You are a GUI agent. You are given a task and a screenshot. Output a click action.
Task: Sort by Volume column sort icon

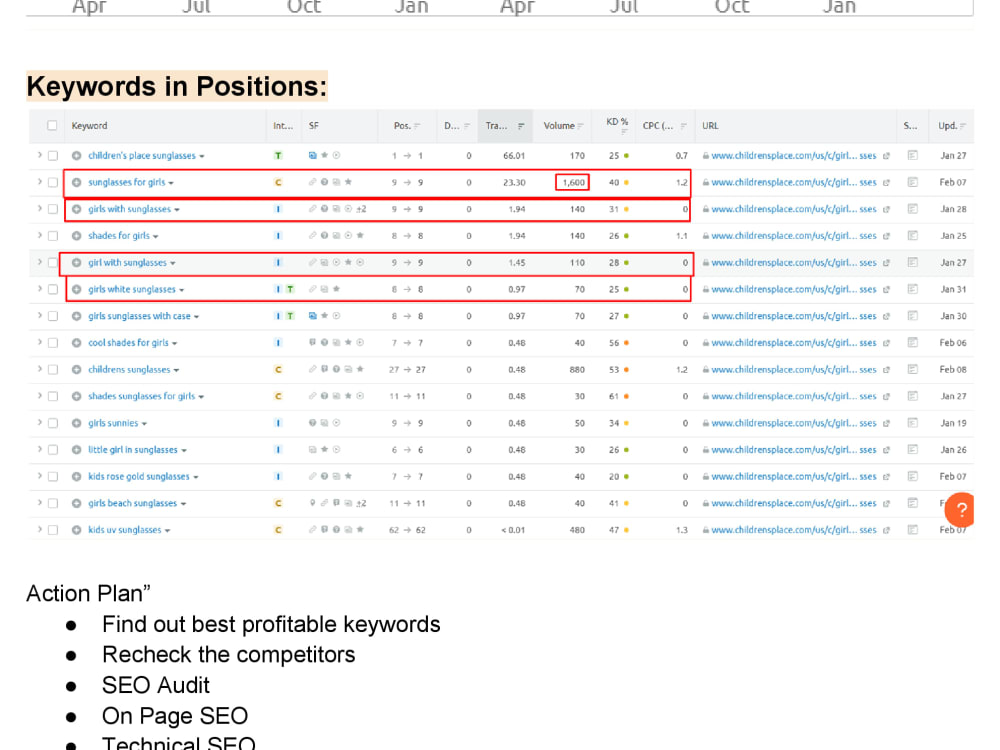pyautogui.click(x=580, y=126)
